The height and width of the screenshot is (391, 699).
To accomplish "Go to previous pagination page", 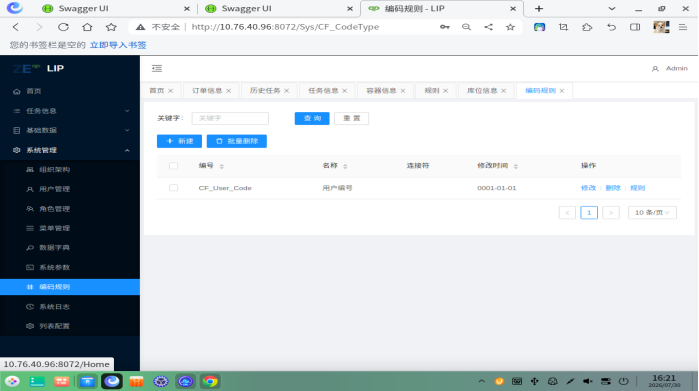I will click(567, 213).
